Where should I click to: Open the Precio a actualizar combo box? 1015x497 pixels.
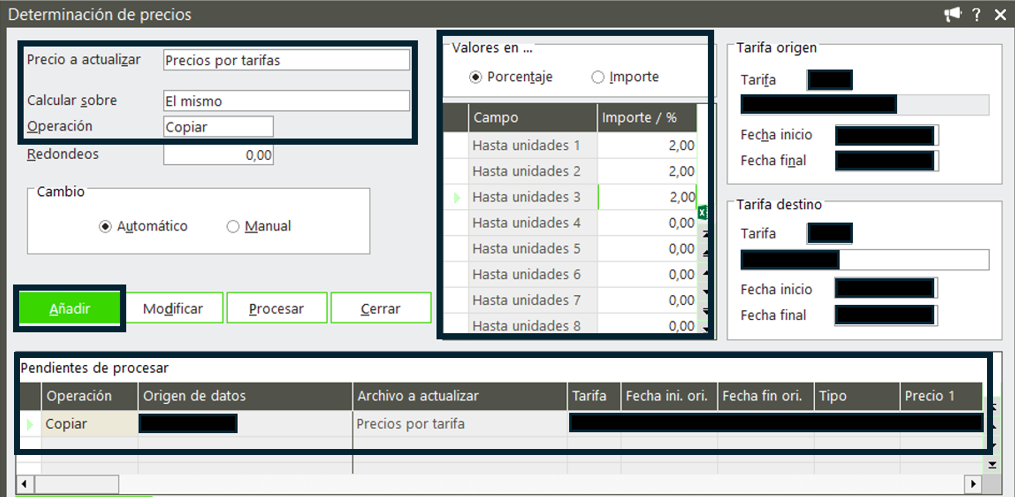point(286,60)
